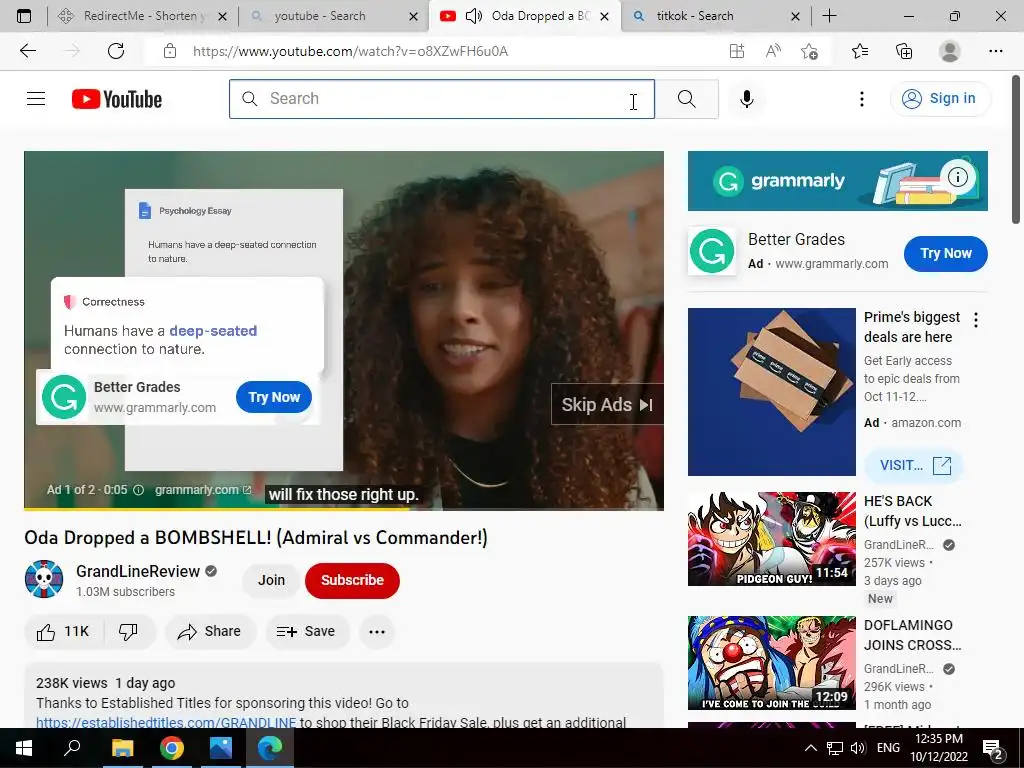Click Try Now beside Better Grades sidebar
Viewport: 1024px width, 768px height.
tap(945, 253)
